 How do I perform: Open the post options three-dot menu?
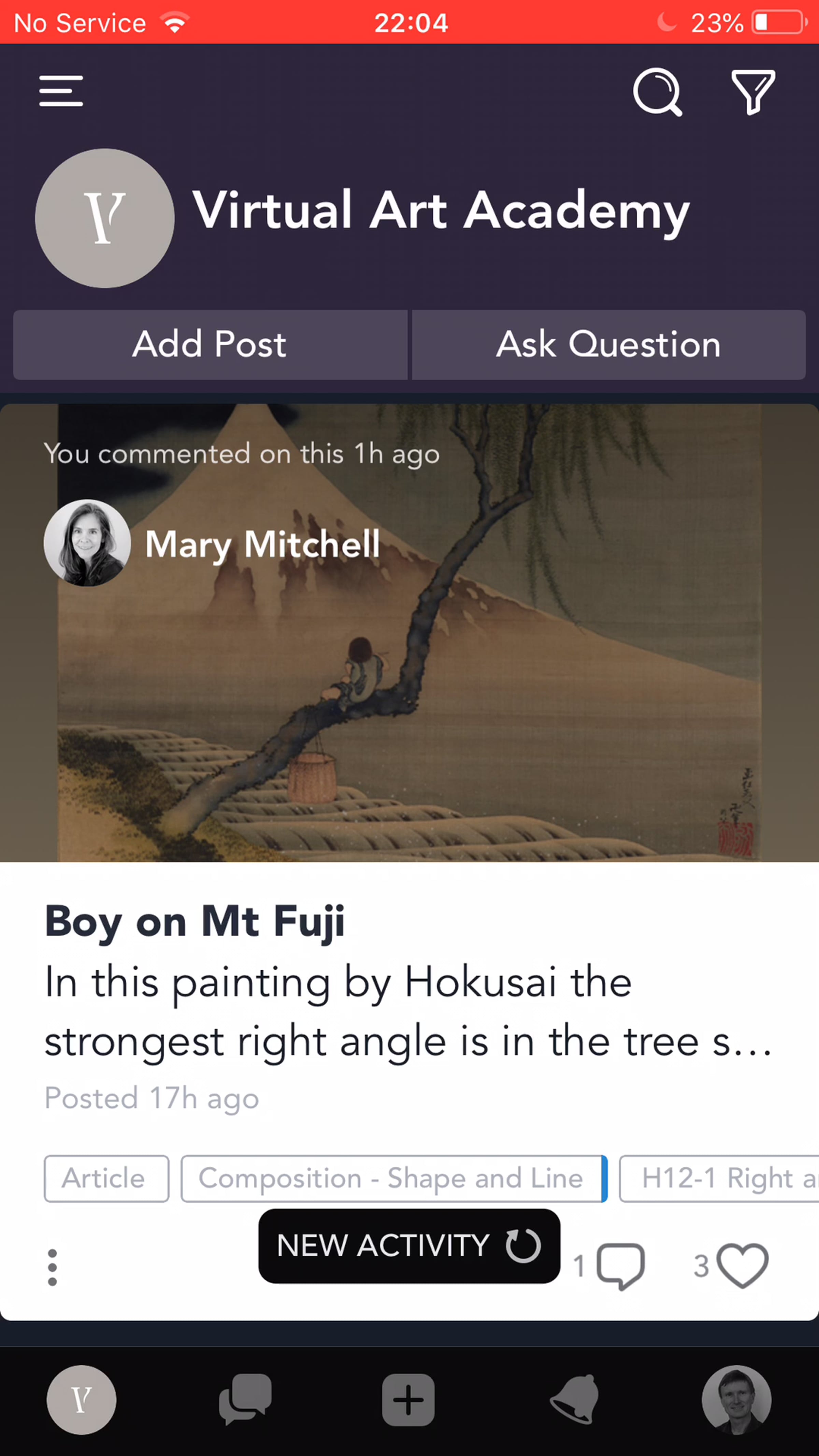53,1267
